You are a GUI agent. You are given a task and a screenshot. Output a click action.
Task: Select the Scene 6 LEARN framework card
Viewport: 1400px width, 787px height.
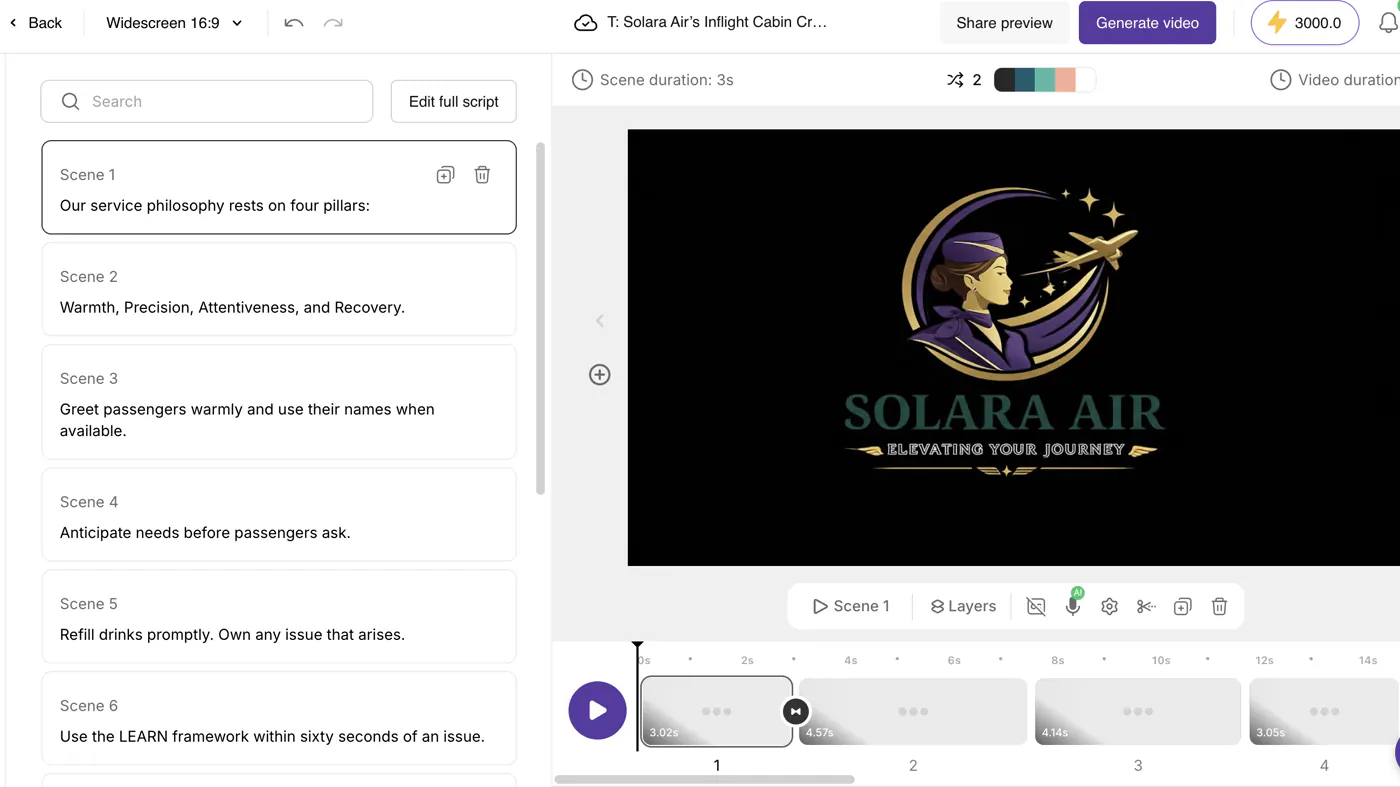279,718
